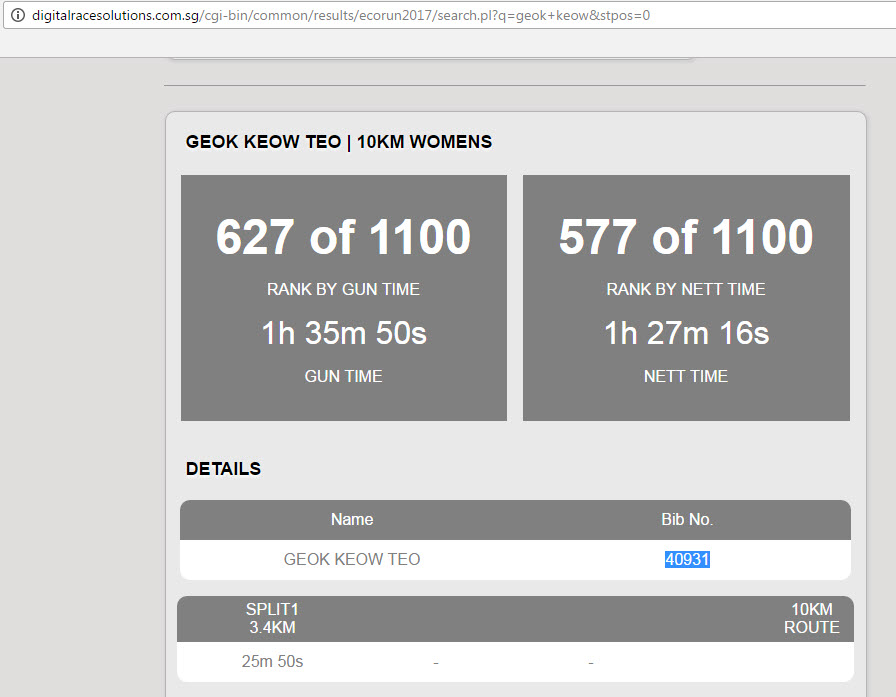Viewport: 896px width, 697px height.
Task: Click the 577 of 1100 rank figure
Action: 685,237
